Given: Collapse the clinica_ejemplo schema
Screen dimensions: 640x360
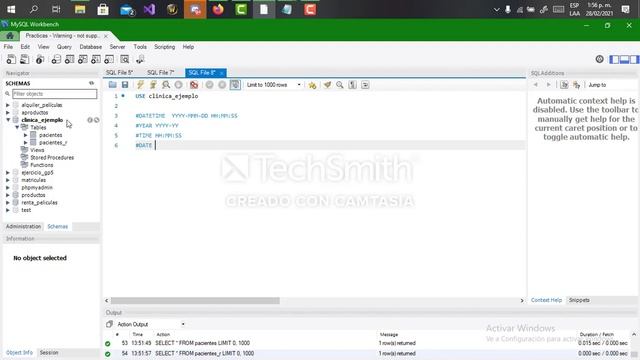Looking at the screenshot, I should [x=8, y=120].
